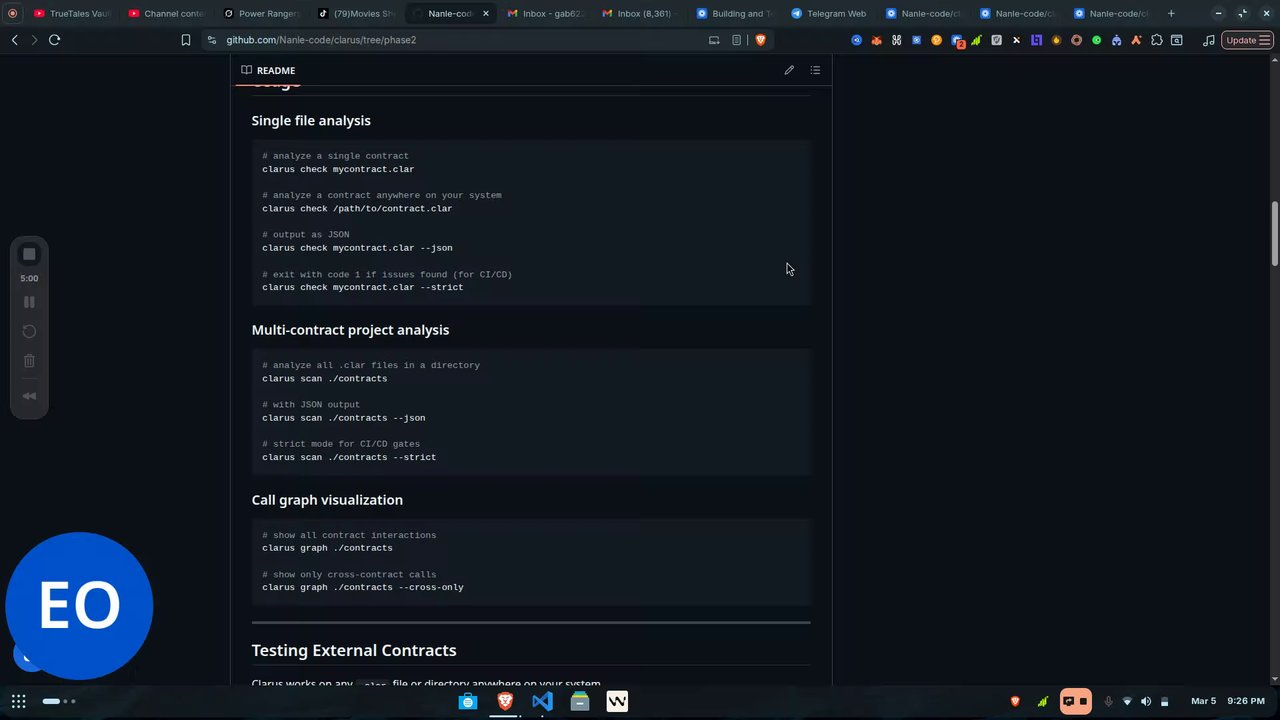Screen dimensions: 1280x720
Task: Pause the screen recording
Action: pos(29,302)
